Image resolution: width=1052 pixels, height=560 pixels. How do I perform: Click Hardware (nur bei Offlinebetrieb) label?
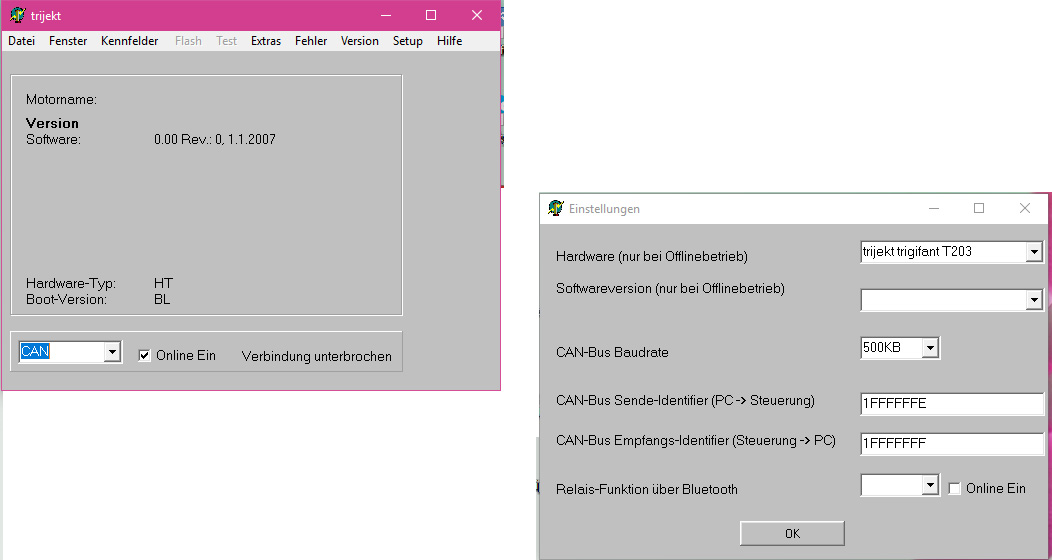coord(651,256)
